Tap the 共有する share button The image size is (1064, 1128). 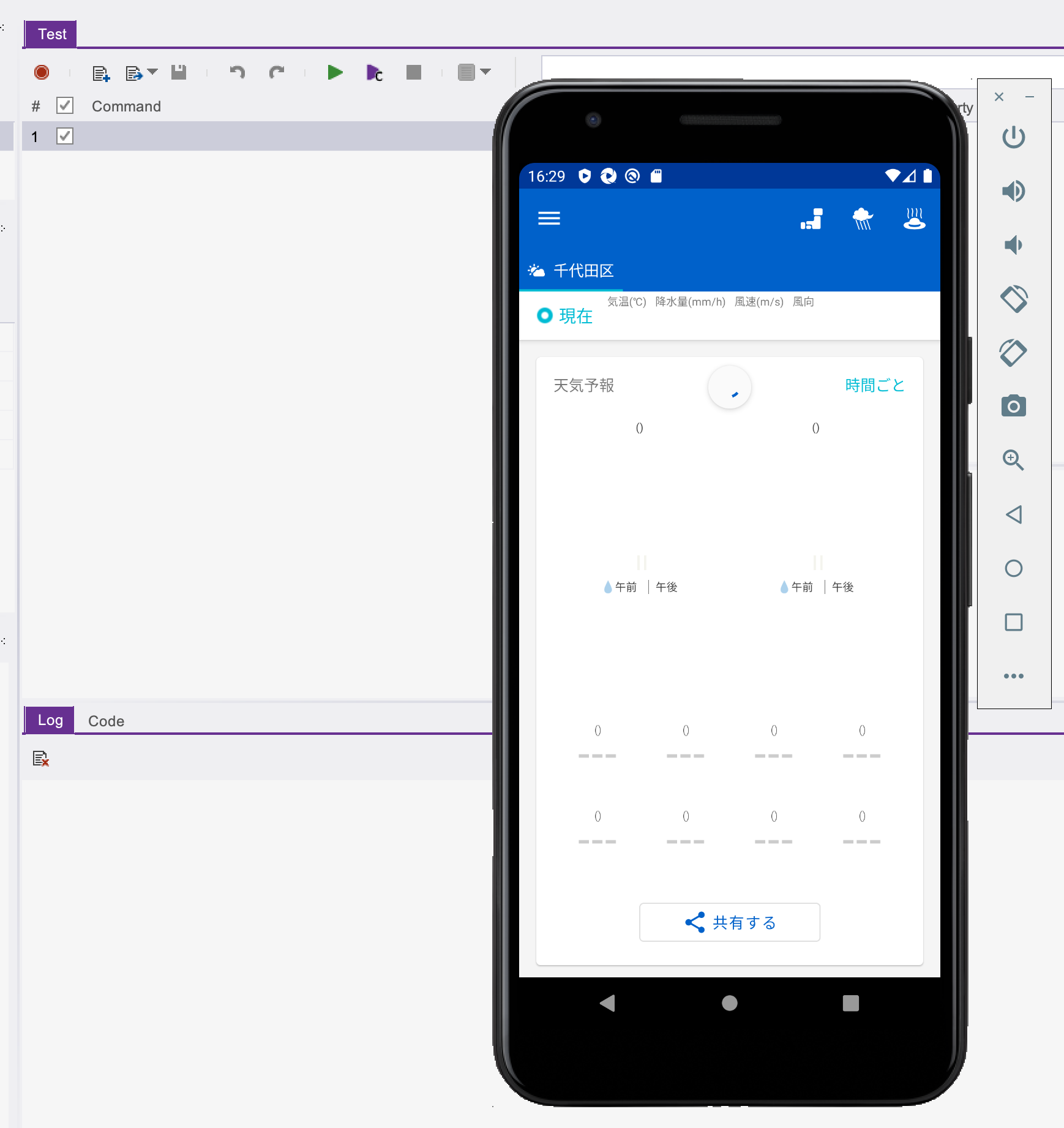click(730, 922)
